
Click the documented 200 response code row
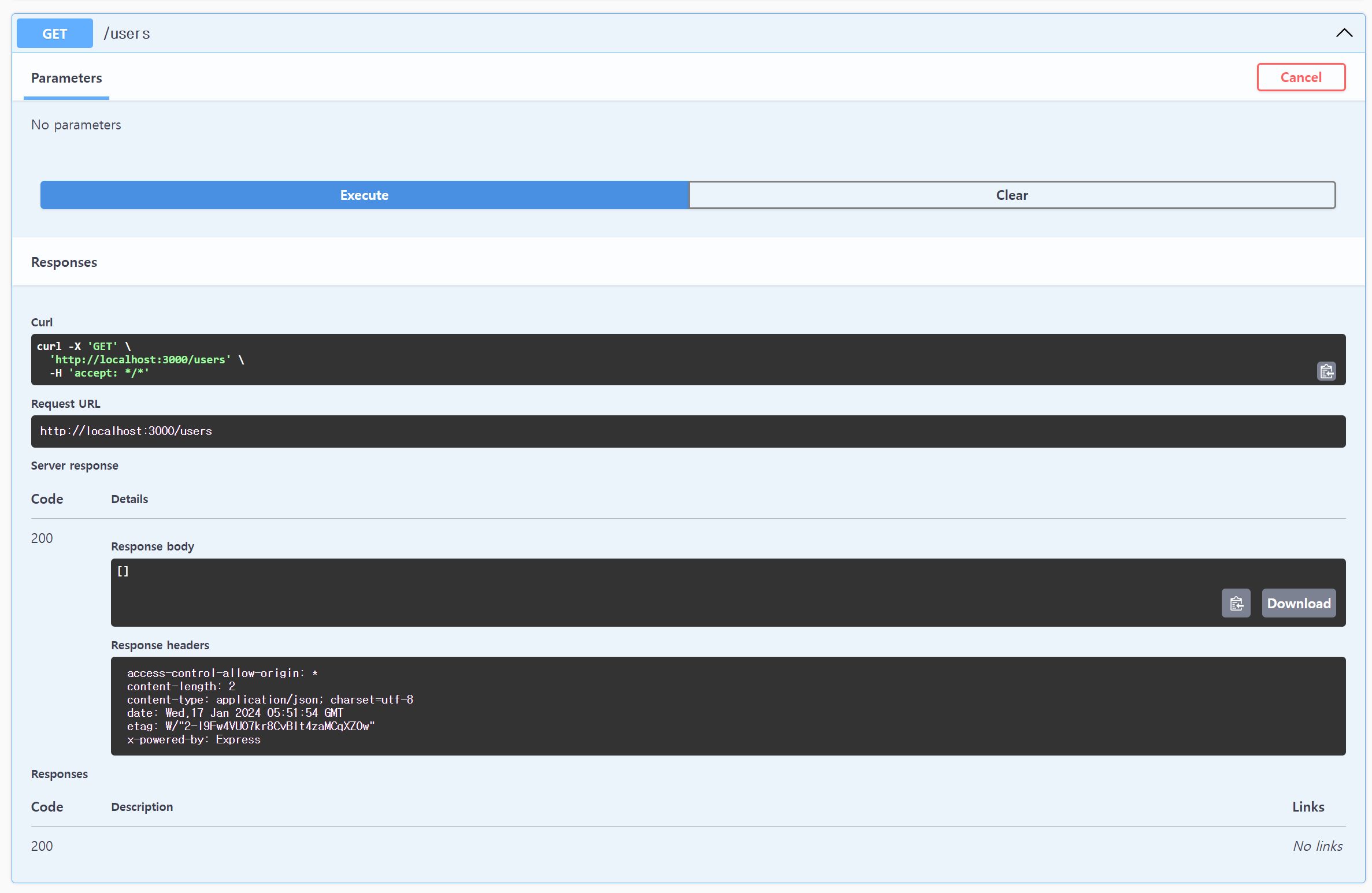point(42,846)
